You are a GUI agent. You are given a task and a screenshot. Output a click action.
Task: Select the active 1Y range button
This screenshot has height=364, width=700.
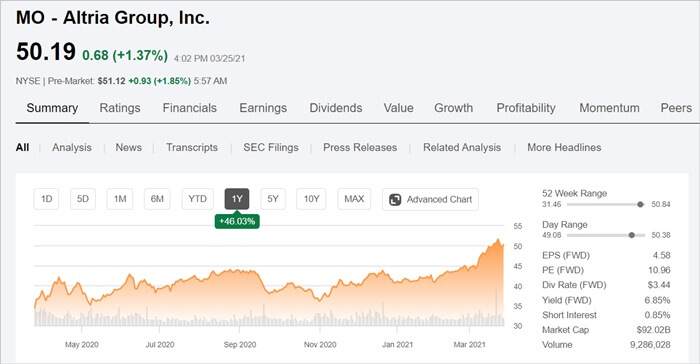coord(237,199)
